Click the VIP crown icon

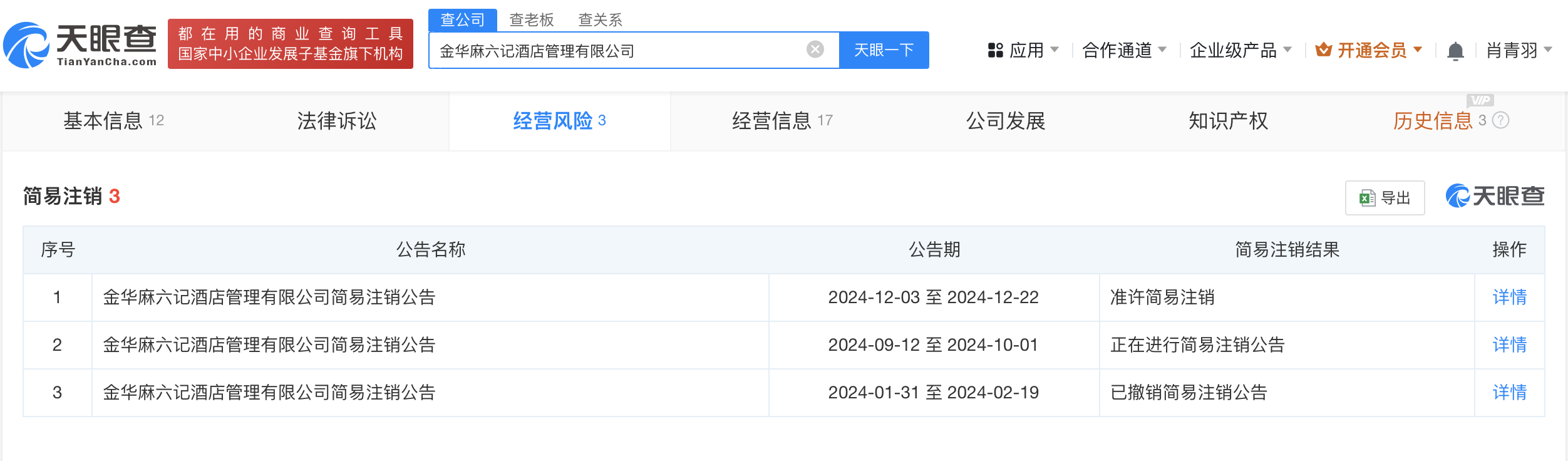(x=1323, y=49)
